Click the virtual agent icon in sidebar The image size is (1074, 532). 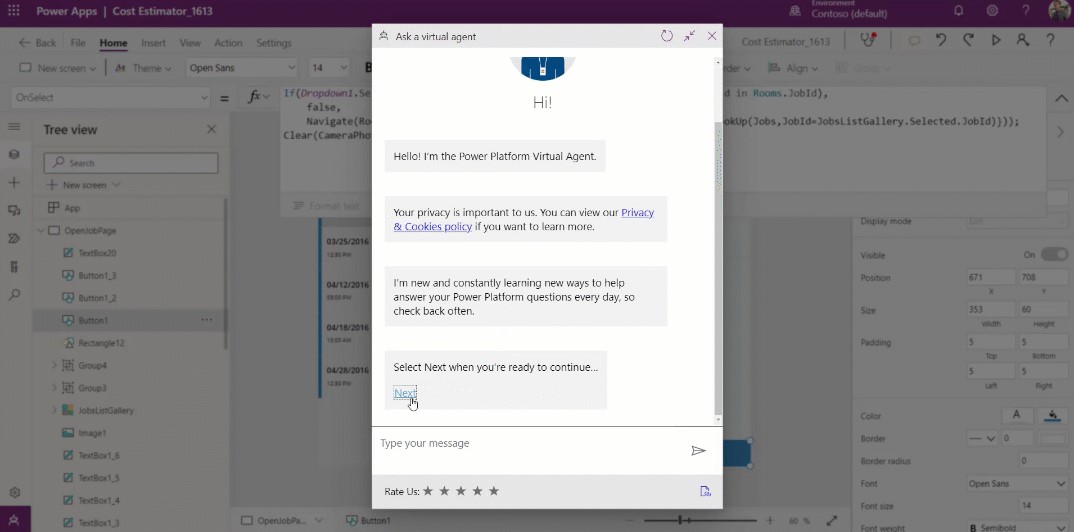point(14,520)
